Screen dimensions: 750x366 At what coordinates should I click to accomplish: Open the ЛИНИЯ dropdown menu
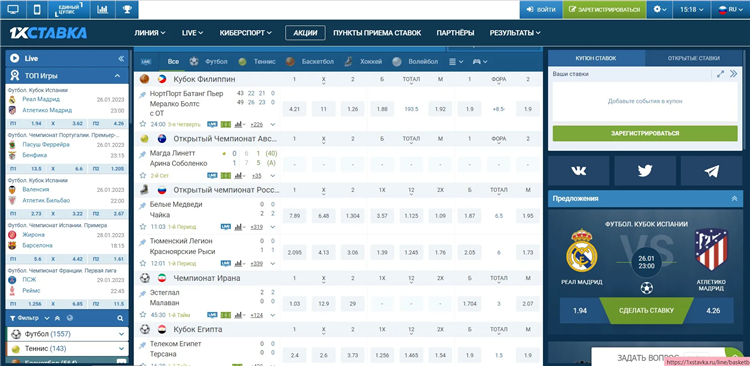pos(150,33)
